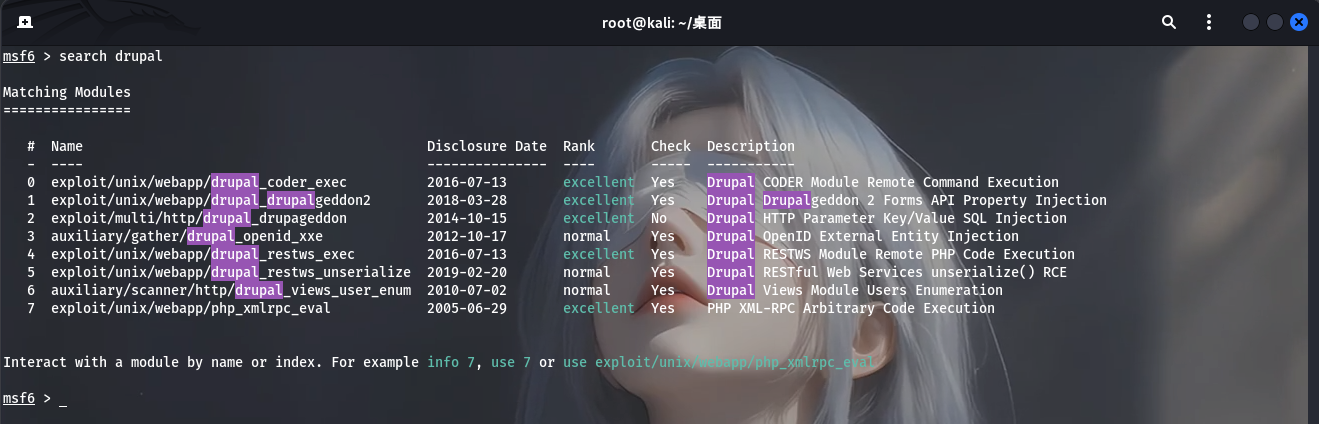The image size is (1319, 424).
Task: Click window title root@kali
Action: point(659,21)
